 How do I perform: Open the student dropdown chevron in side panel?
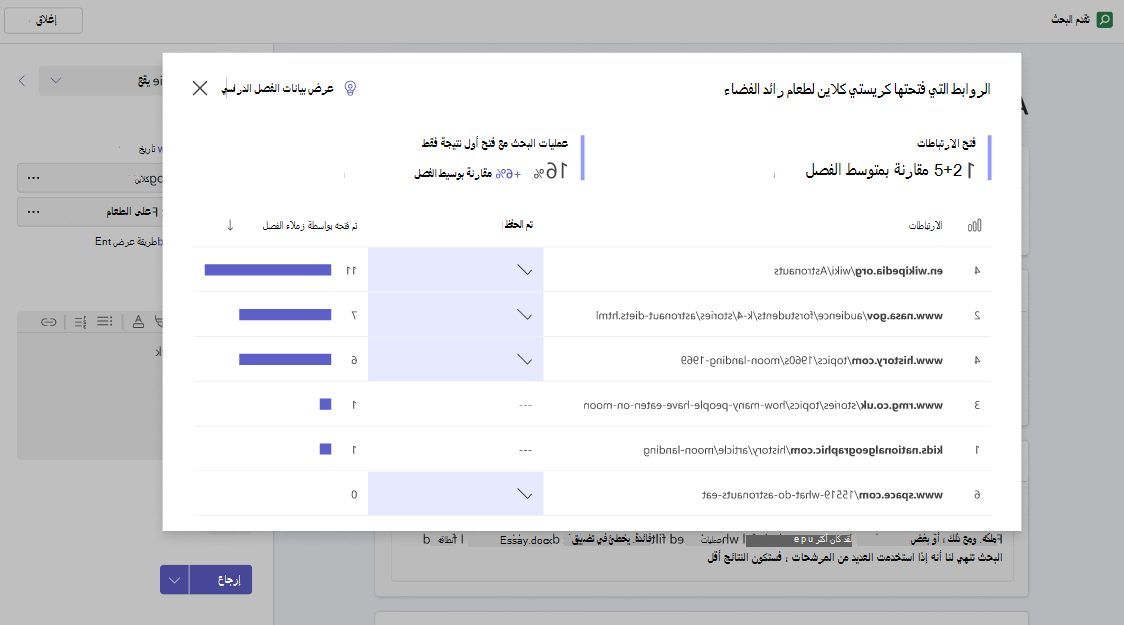click(56, 81)
